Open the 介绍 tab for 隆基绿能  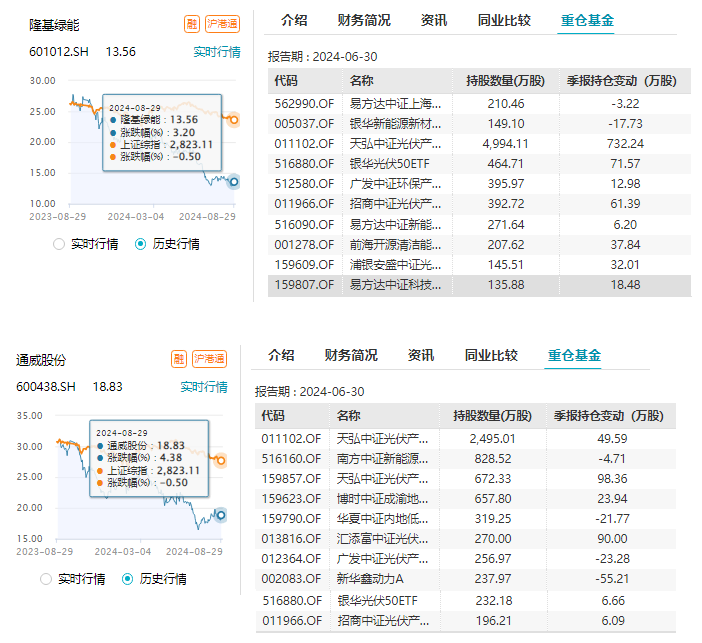tap(294, 20)
